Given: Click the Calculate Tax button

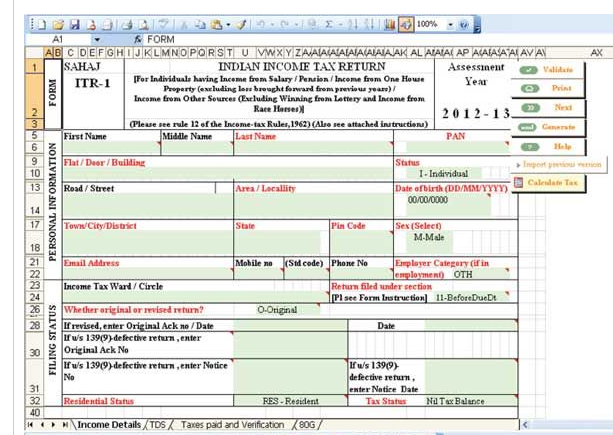Looking at the screenshot, I should coord(548,183).
